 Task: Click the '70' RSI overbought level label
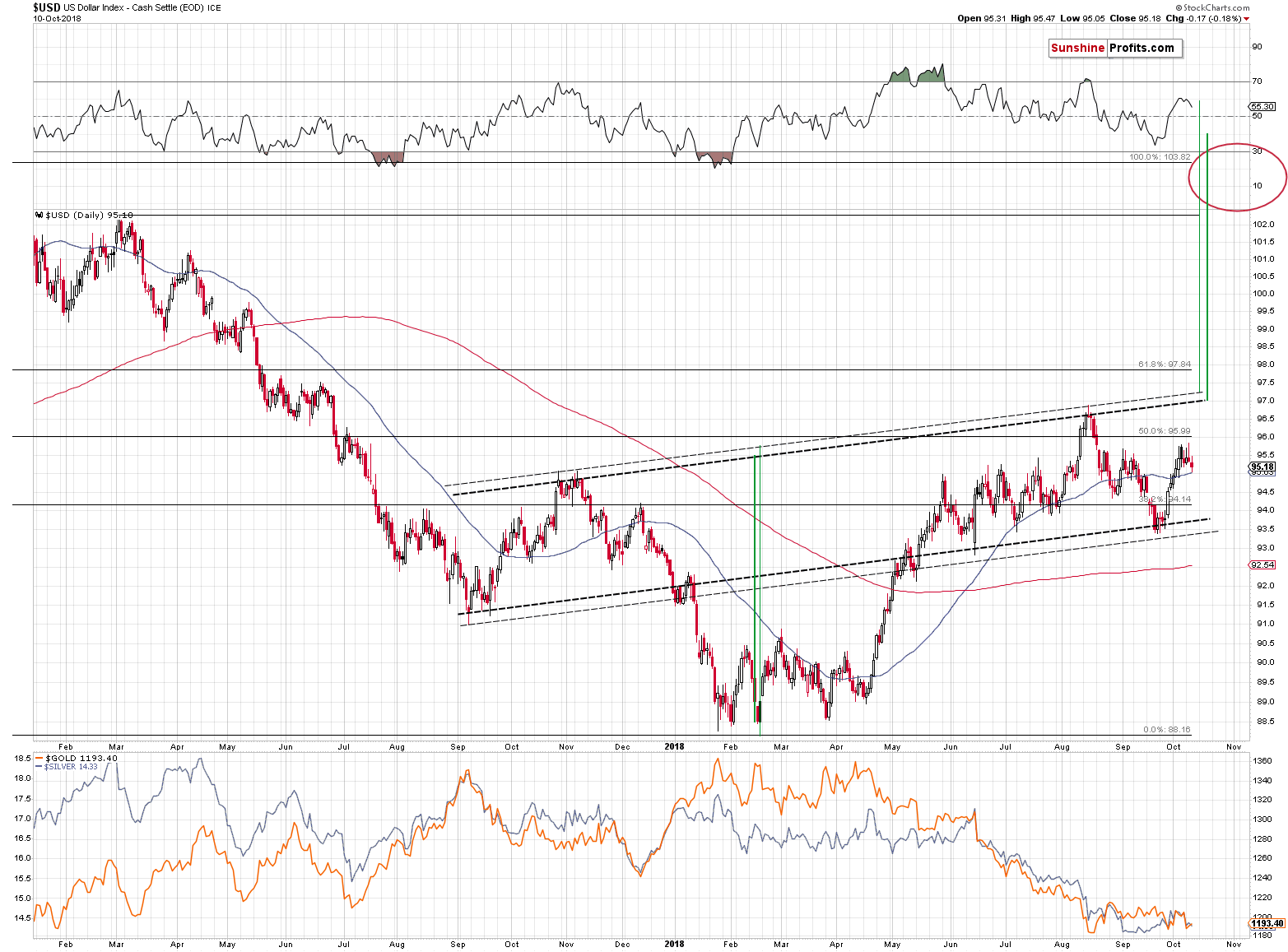[1257, 81]
